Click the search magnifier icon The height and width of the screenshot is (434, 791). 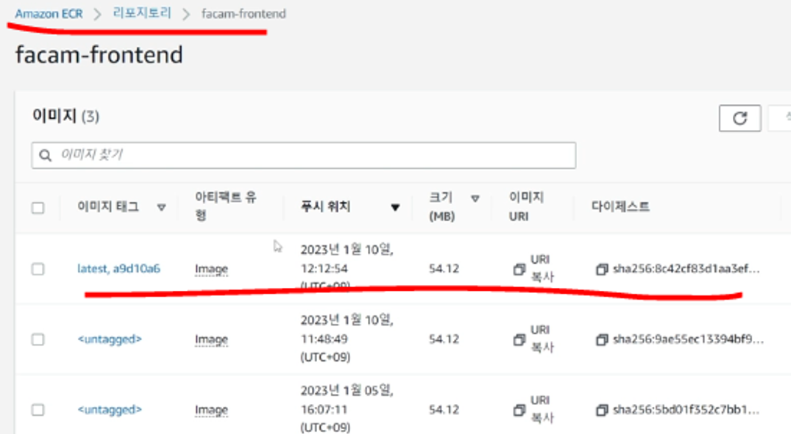click(45, 155)
